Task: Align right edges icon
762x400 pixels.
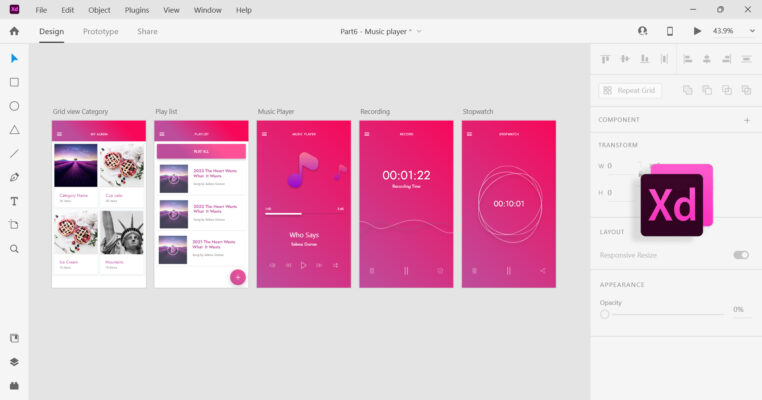Action: point(727,59)
